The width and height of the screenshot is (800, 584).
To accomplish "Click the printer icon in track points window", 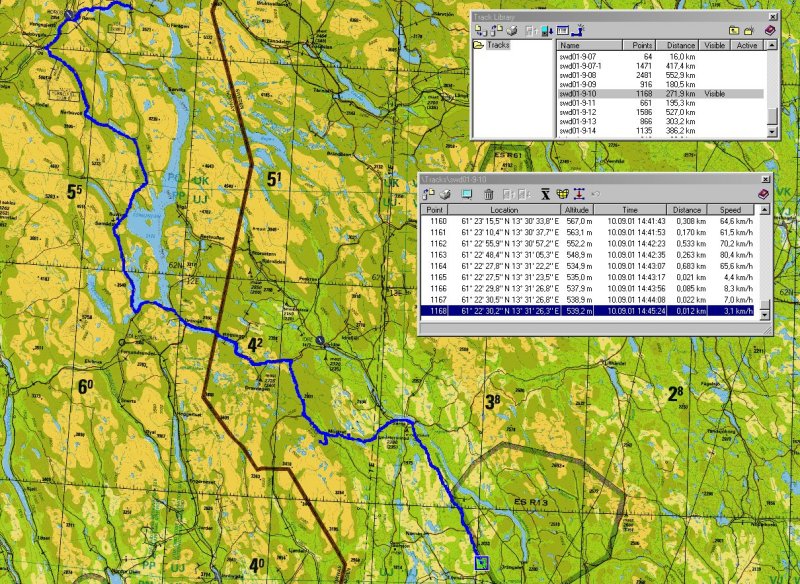I will (445, 193).
